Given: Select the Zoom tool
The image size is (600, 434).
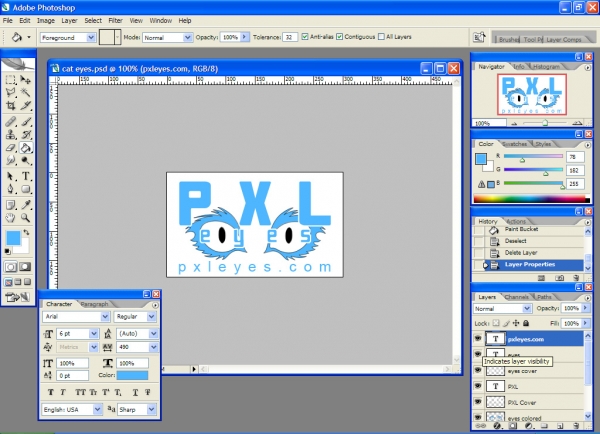Looking at the screenshot, I should (x=25, y=218).
